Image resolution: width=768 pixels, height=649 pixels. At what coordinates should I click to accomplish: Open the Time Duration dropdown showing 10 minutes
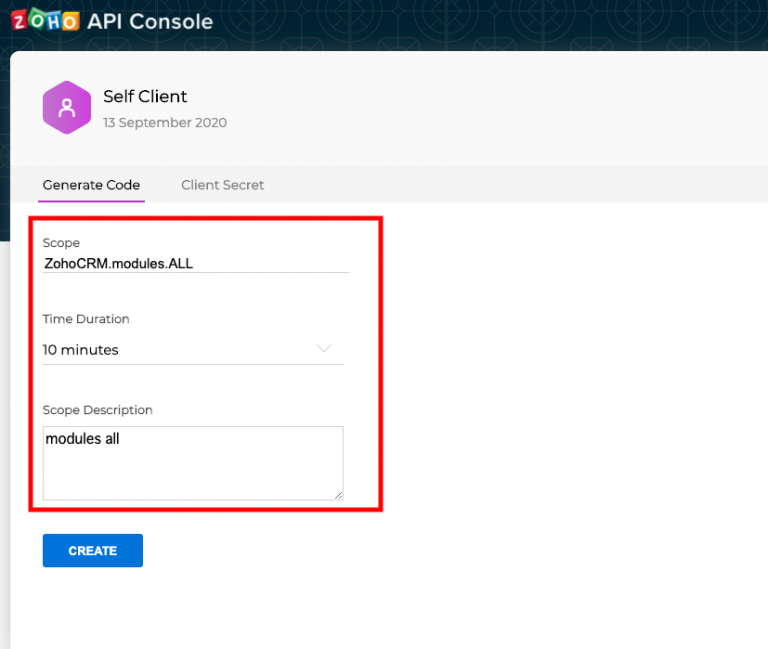[x=192, y=350]
